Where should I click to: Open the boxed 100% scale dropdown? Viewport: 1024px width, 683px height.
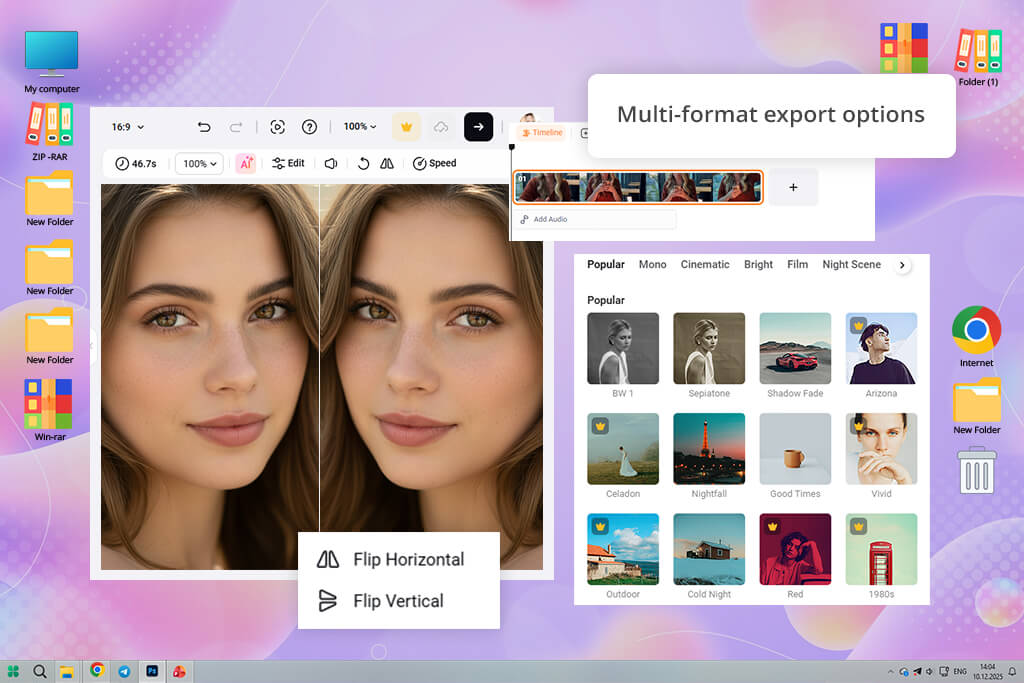199,163
